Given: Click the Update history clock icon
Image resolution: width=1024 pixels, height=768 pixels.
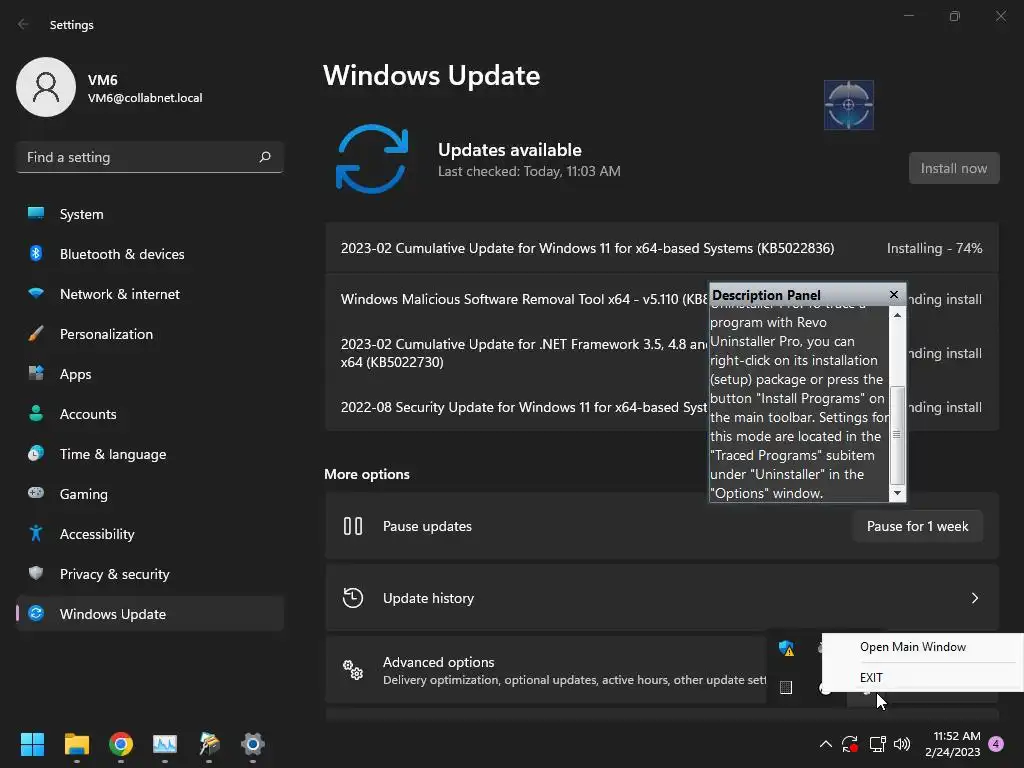Looking at the screenshot, I should [353, 598].
